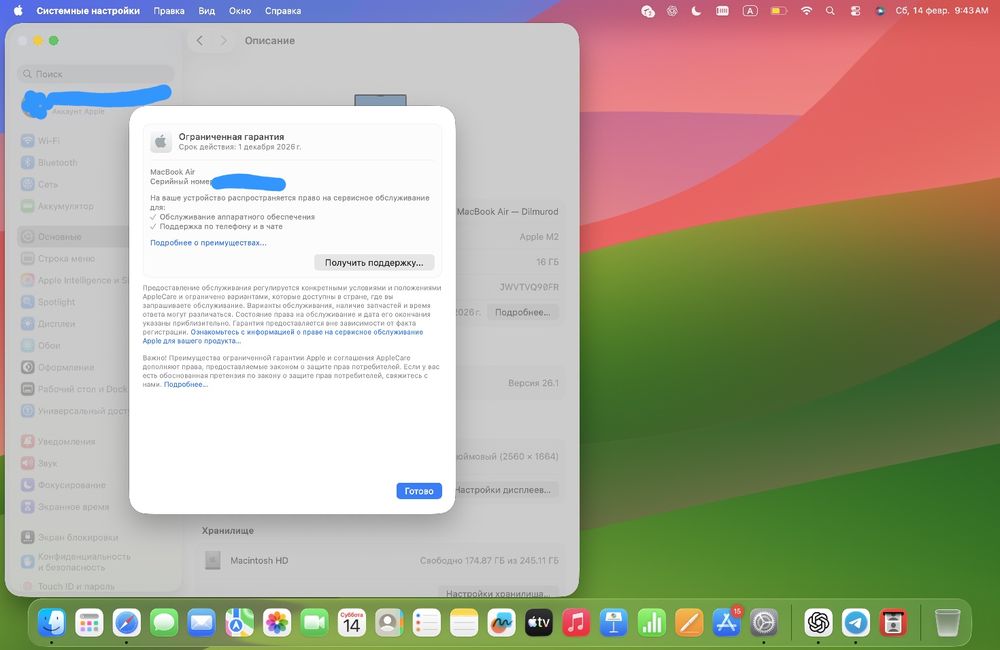Image resolution: width=1000 pixels, height=650 pixels.
Task: Open the Вид menu
Action: click(207, 11)
